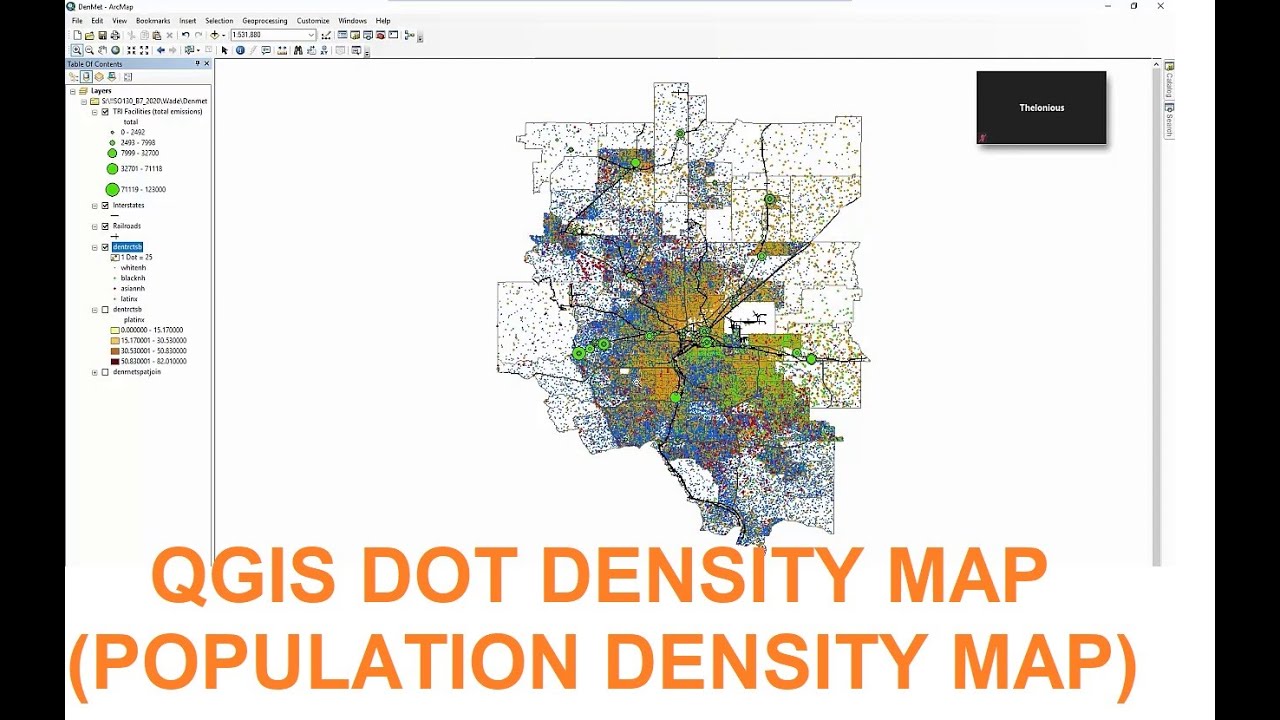Open the Geoprocessing menu

coord(265,20)
